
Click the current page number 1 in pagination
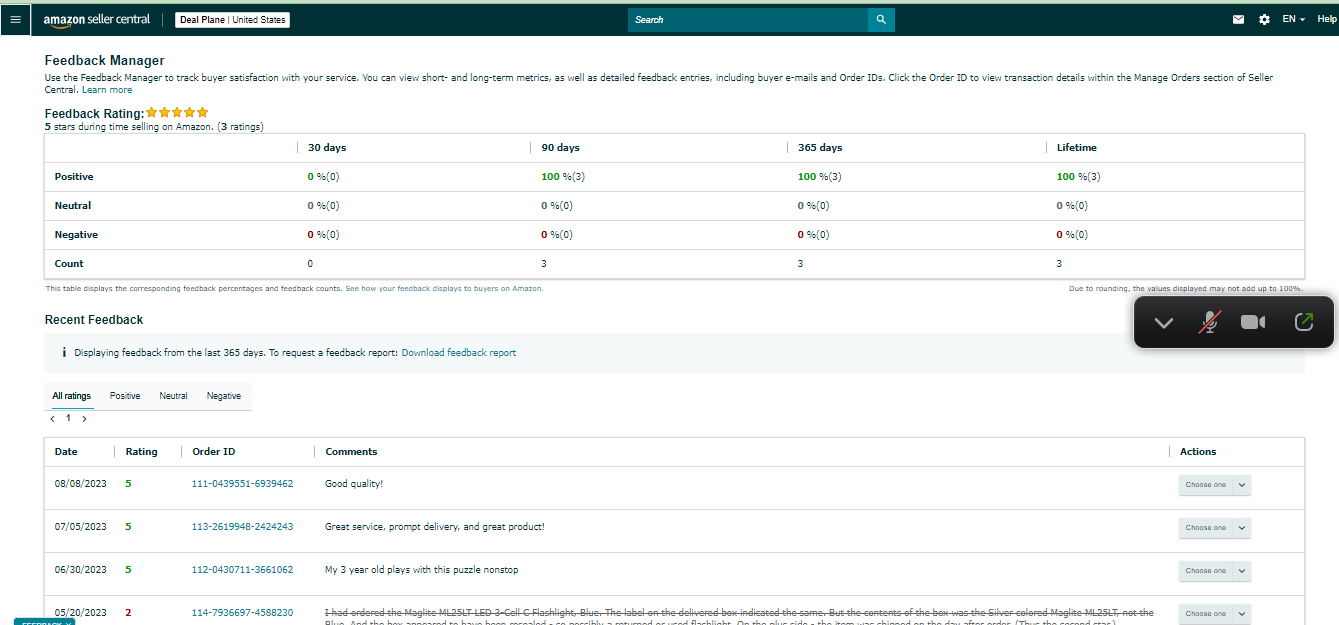[x=68, y=419]
